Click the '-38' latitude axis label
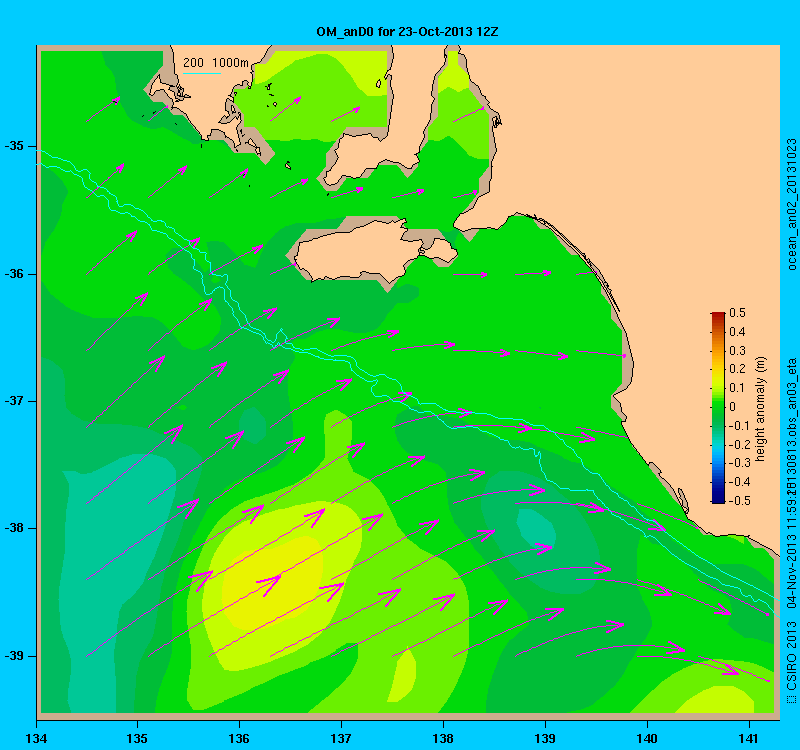This screenshot has height=750, width=800. [x=13, y=528]
